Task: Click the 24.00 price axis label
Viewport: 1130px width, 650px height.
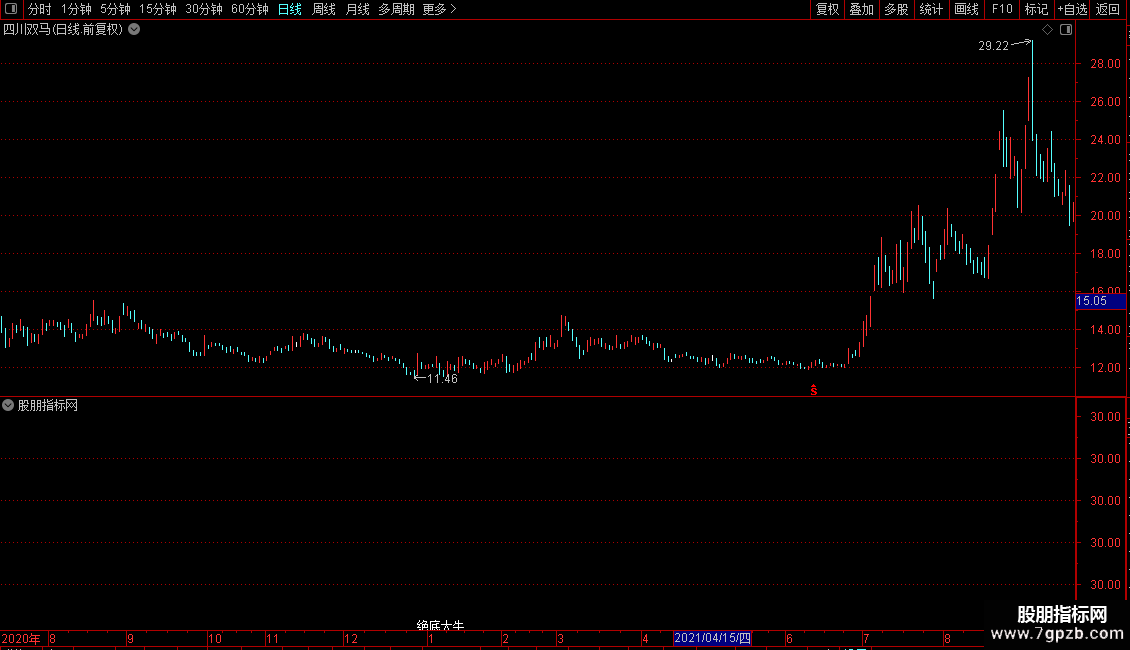Action: (1105, 140)
